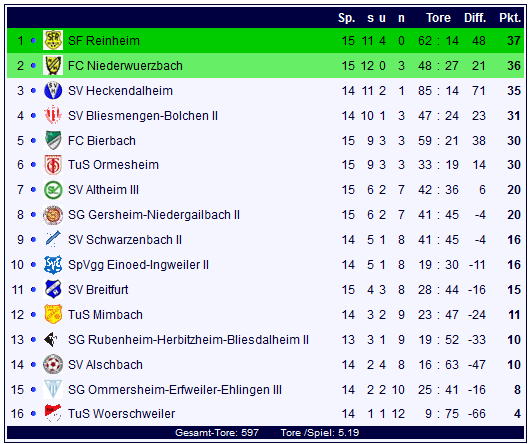The height and width of the screenshot is (444, 529).
Task: Click the Pkt. column header
Action: pyautogui.click(x=510, y=18)
